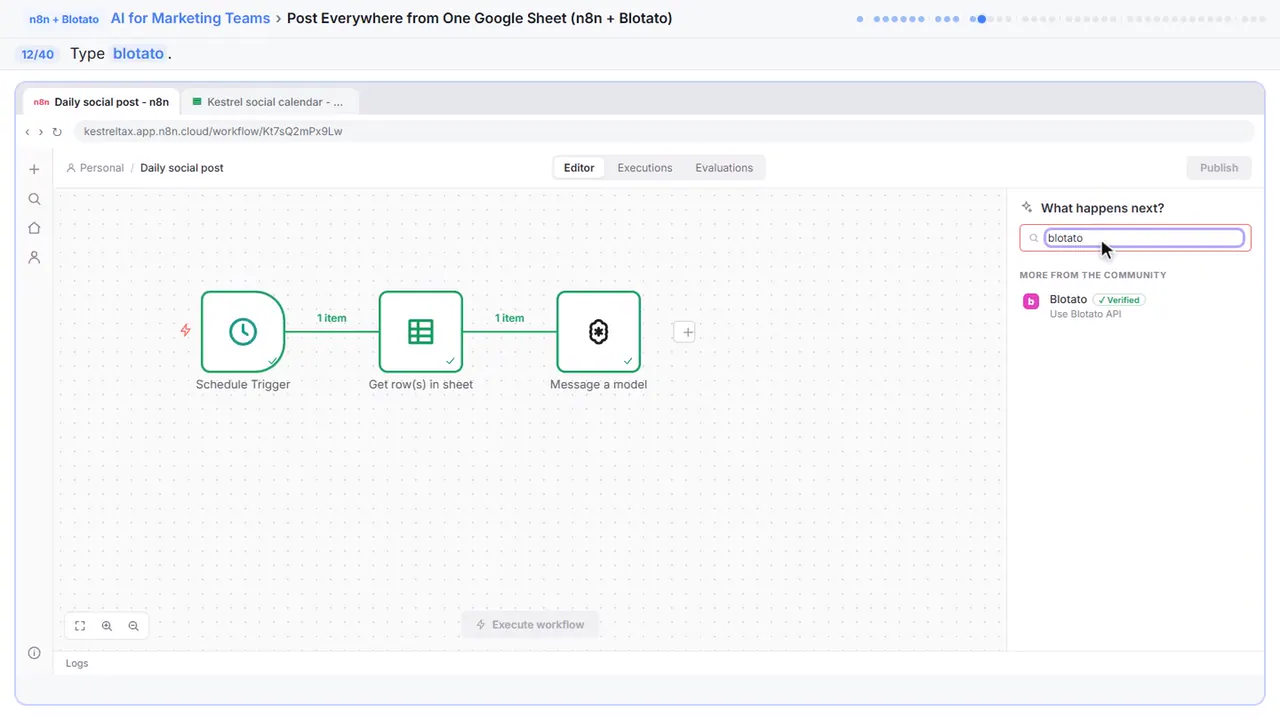Screen dimensions: 1280x720
Task: Open the Schedule Trigger clock node
Action: pyautogui.click(x=243, y=332)
